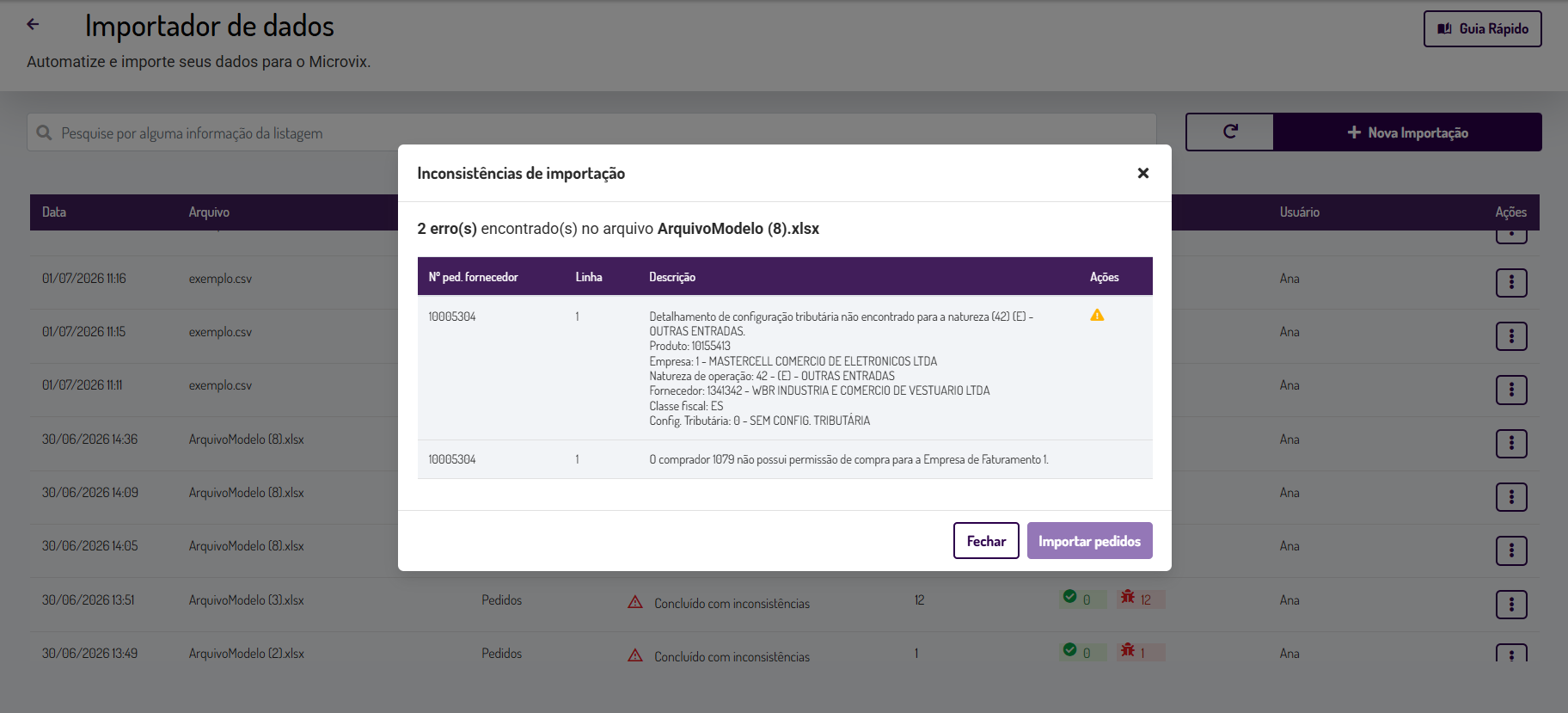The height and width of the screenshot is (713, 1568).
Task: Open actions menu for 30/06/2026 14:36 row
Action: tap(1511, 444)
